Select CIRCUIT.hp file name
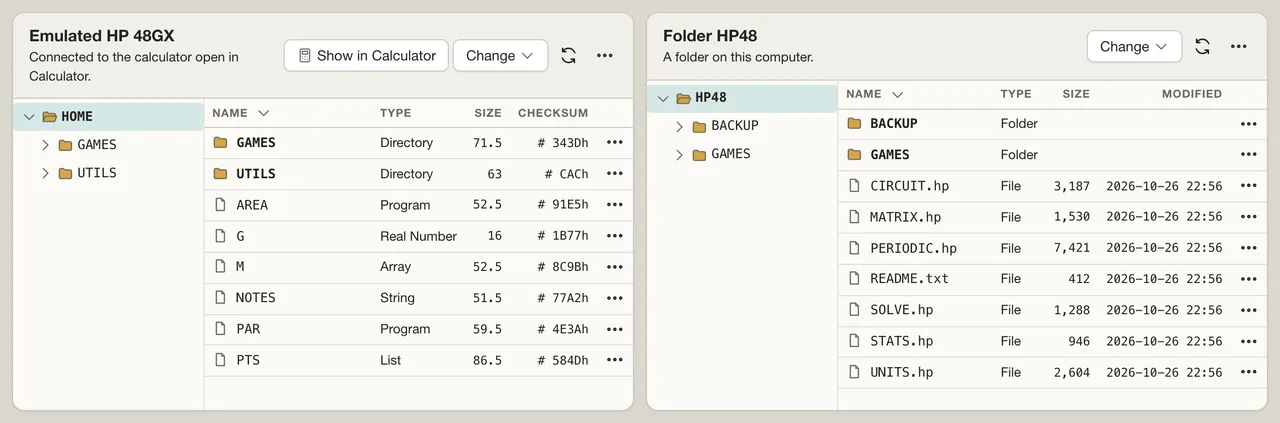 [x=910, y=186]
